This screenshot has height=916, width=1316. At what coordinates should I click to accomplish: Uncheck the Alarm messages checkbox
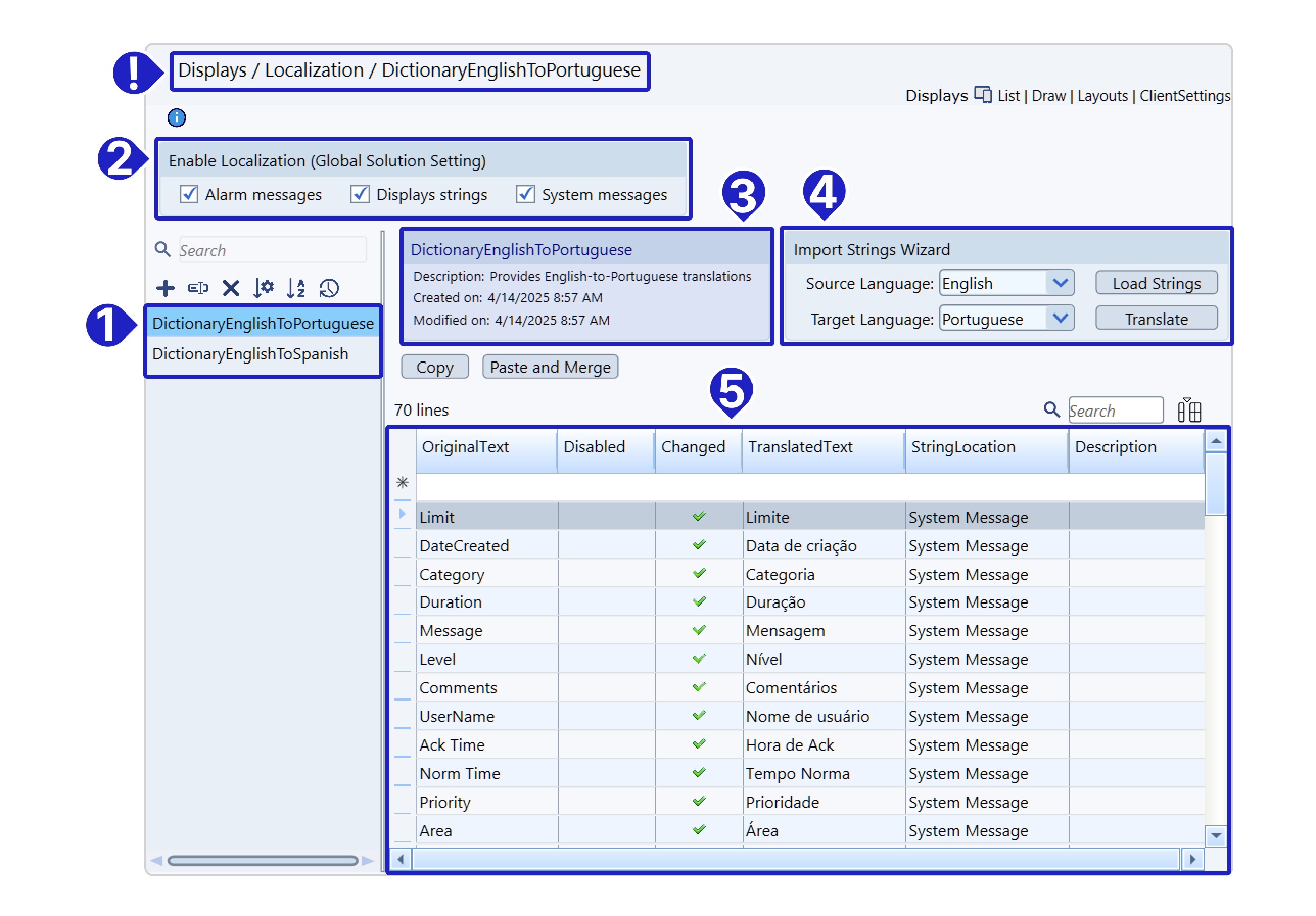pos(189,195)
